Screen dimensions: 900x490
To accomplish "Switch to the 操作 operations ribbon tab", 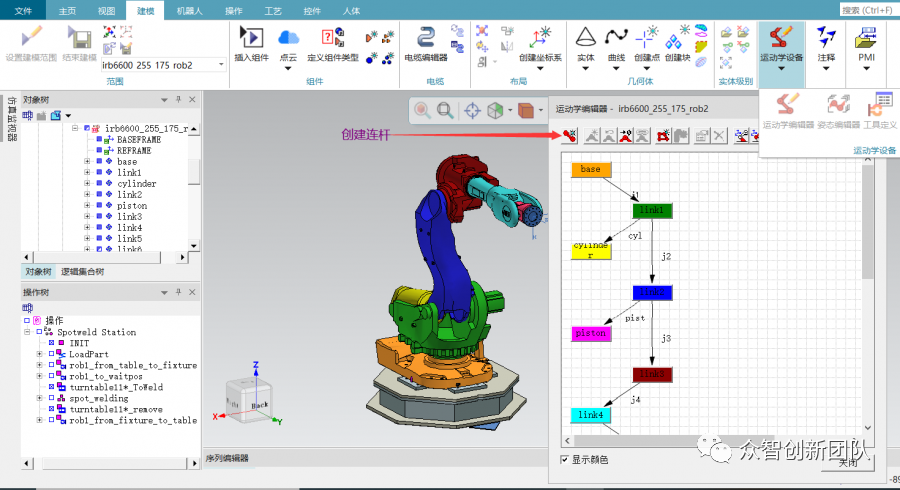I will (x=234, y=10).
